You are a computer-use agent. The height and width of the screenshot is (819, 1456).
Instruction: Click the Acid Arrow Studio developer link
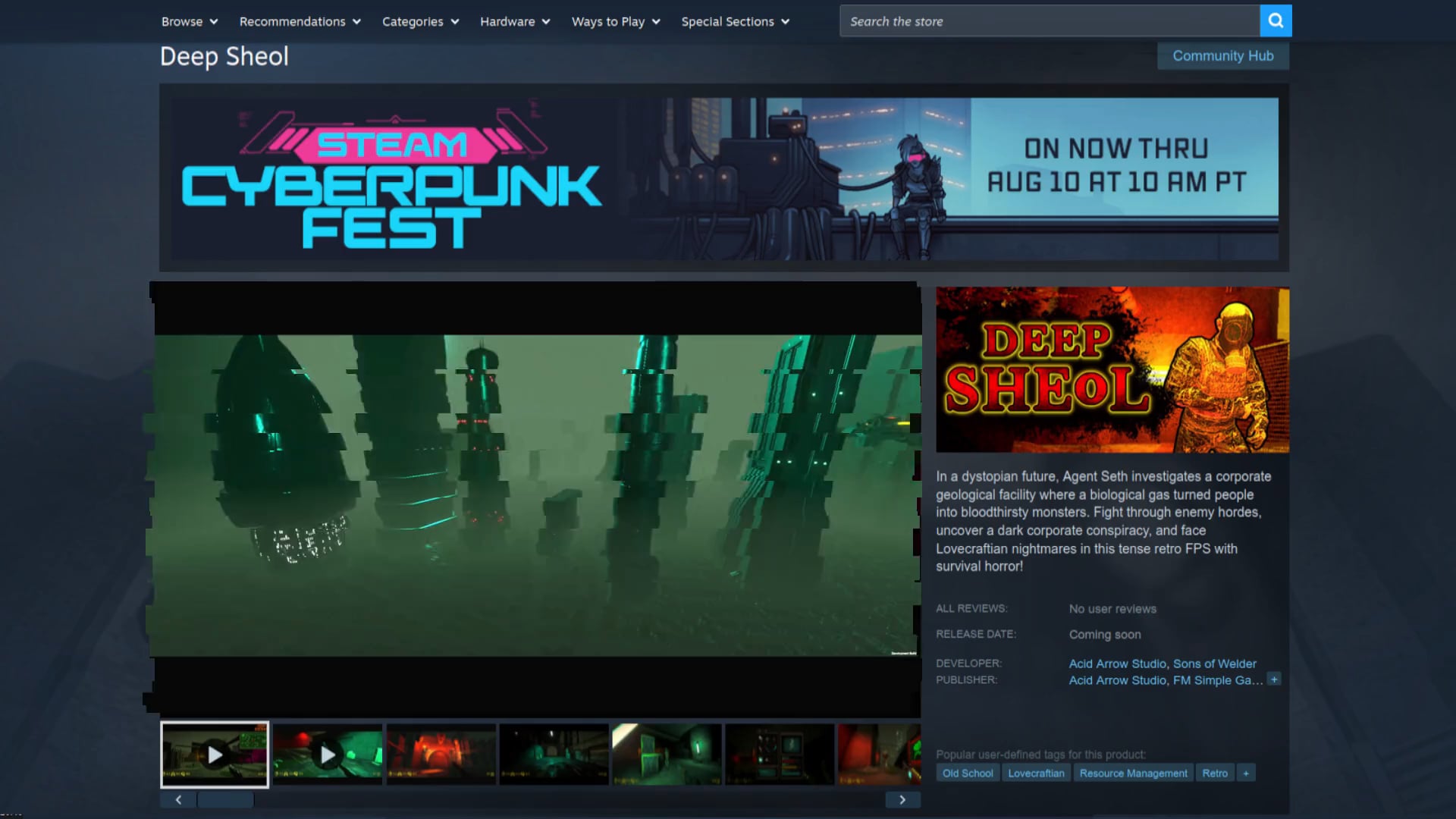coord(1117,664)
